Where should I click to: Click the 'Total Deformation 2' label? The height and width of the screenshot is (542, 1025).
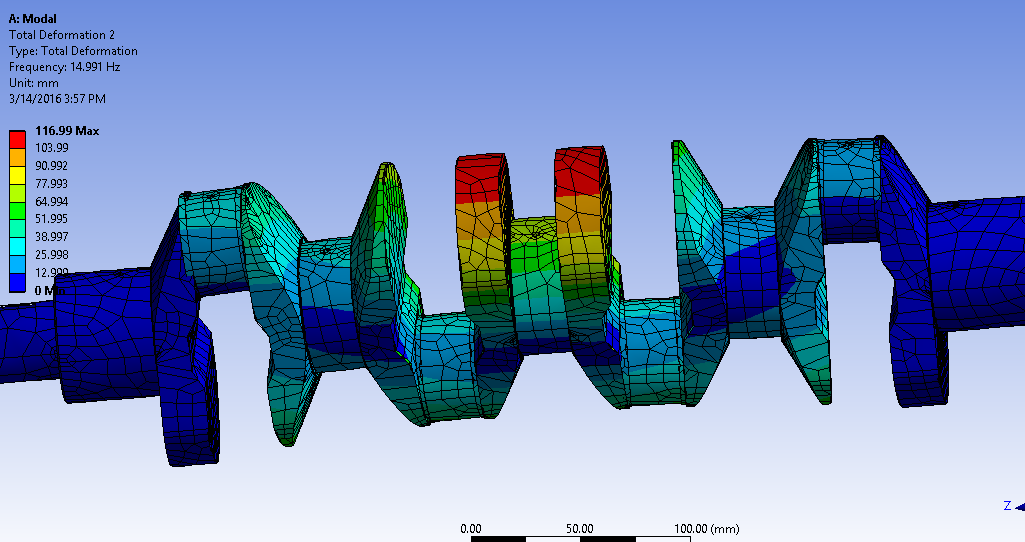point(61,35)
